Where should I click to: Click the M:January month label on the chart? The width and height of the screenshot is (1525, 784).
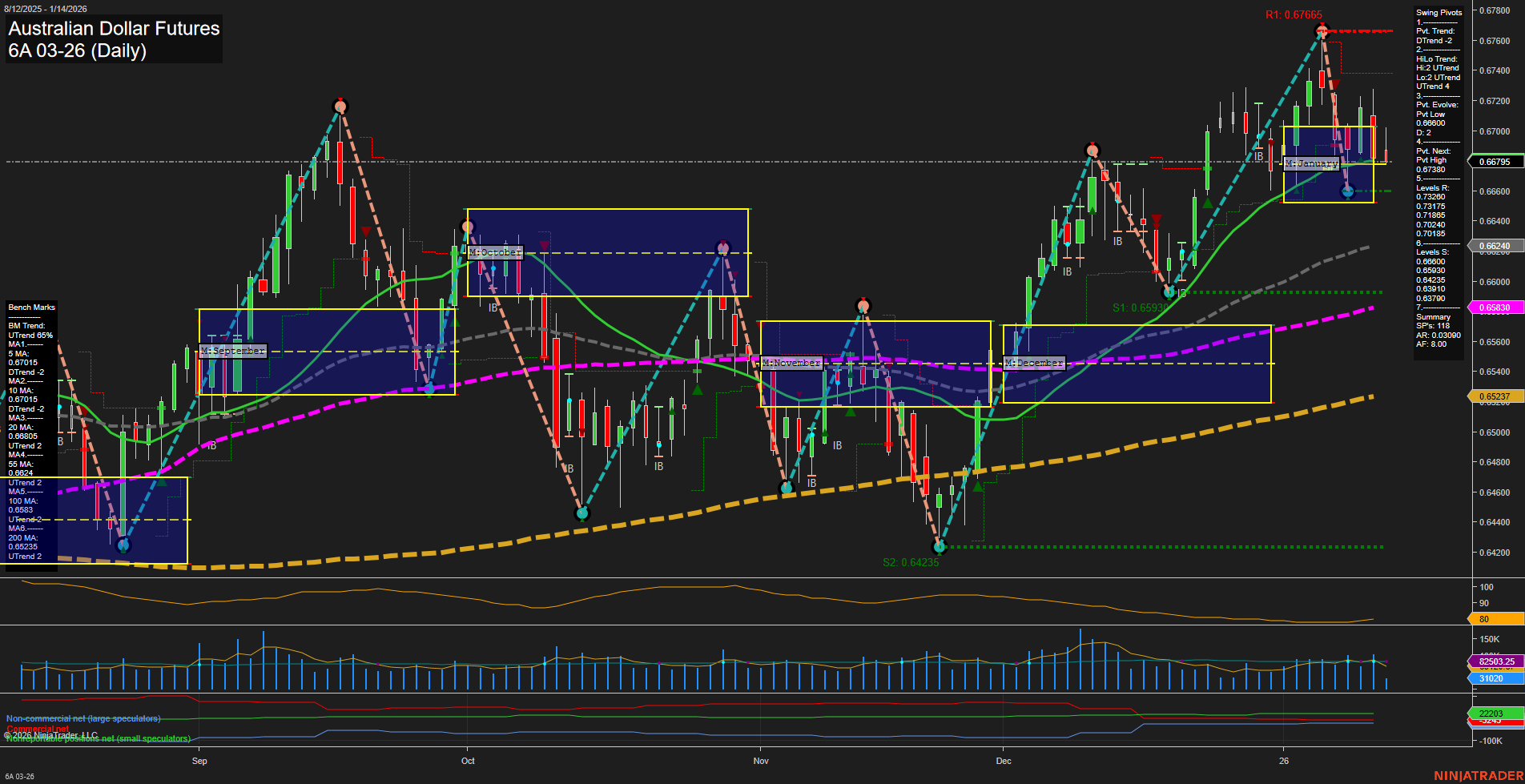[x=1313, y=163]
